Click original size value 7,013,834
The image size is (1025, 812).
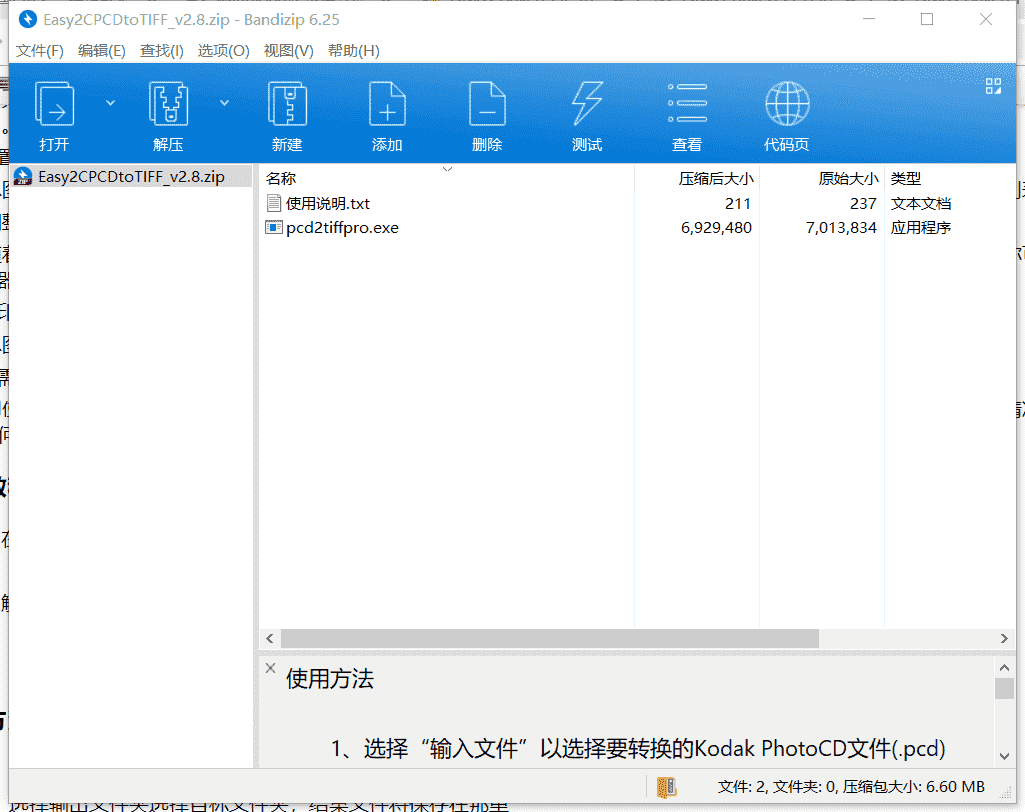tap(841, 228)
